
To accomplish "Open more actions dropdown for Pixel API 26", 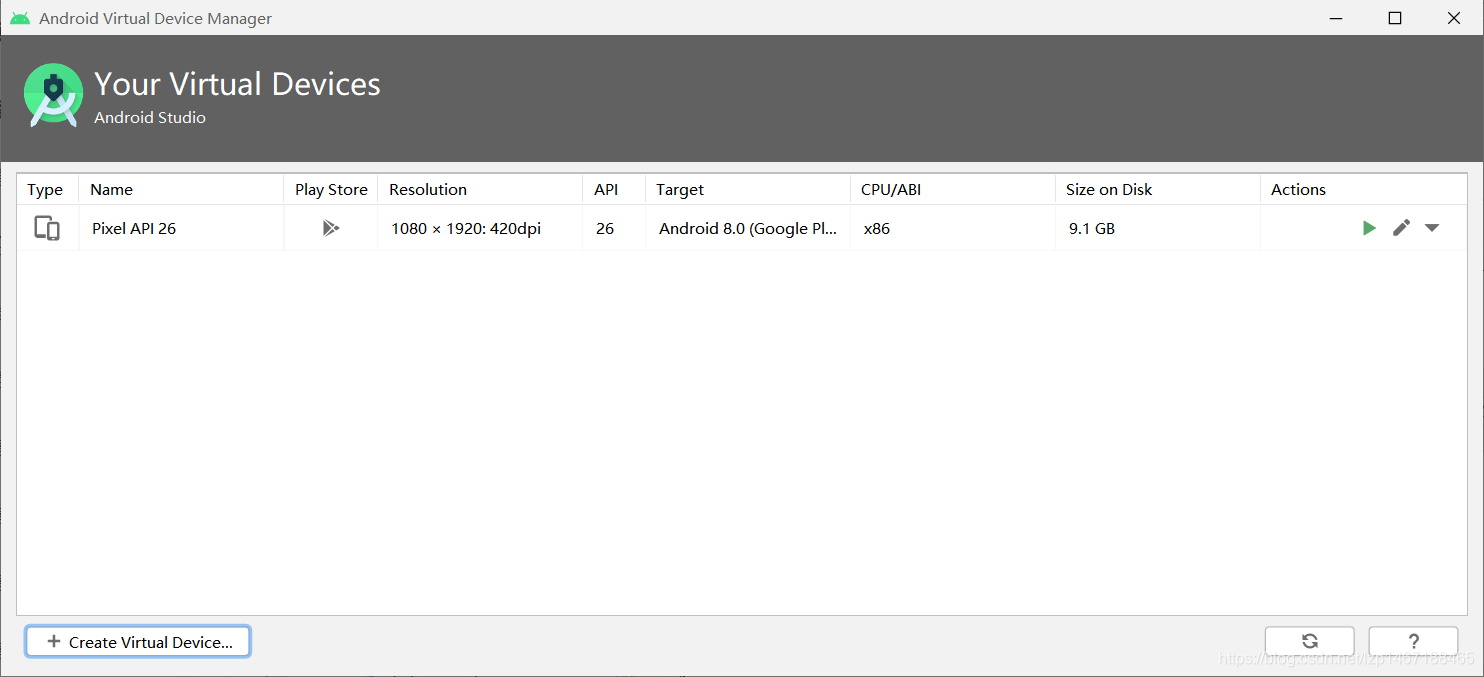I will (1432, 228).
